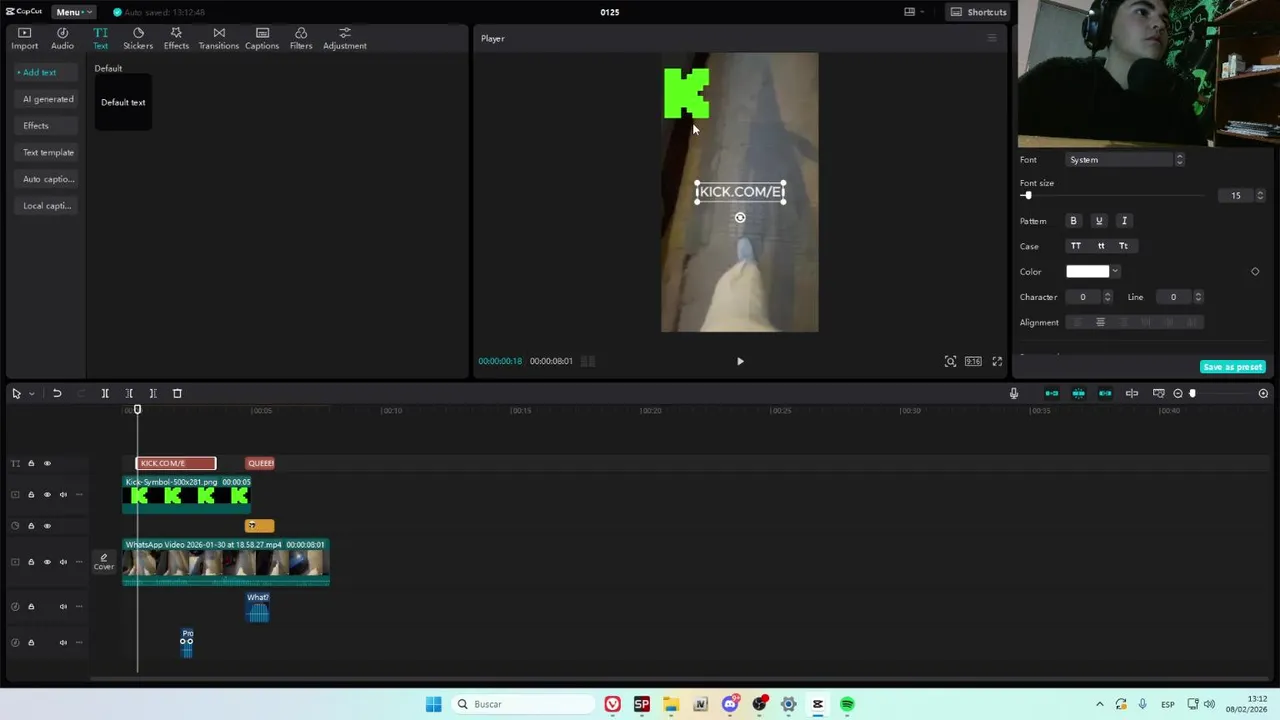Image resolution: width=1280 pixels, height=720 pixels.
Task: Delete right of playhead
Action: click(153, 394)
